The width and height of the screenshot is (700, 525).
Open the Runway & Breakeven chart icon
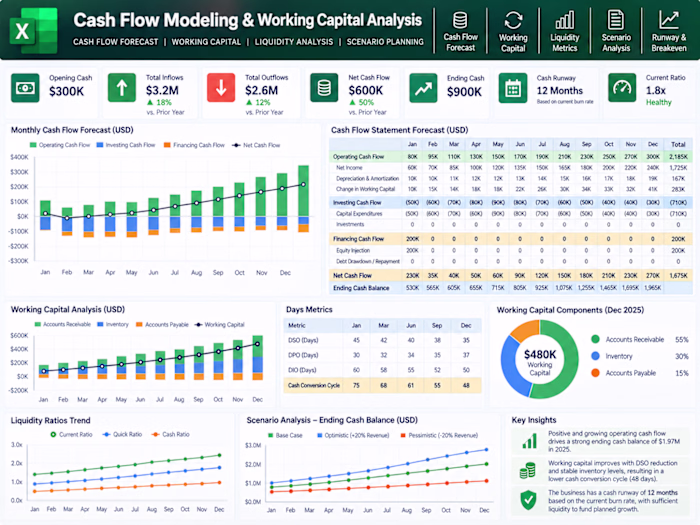pos(668,20)
